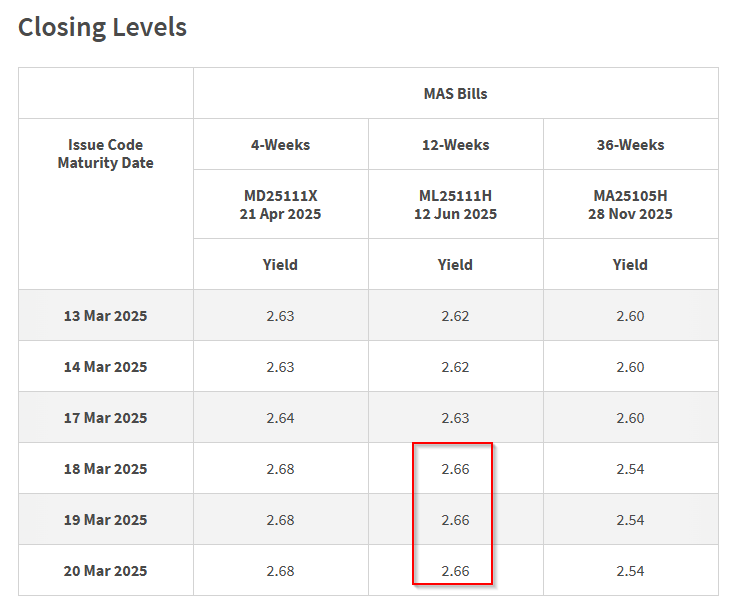Click 12-Weeks yield 2.62 for 13 Mar
Screen dimensions: 751x611
pyautogui.click(x=455, y=316)
